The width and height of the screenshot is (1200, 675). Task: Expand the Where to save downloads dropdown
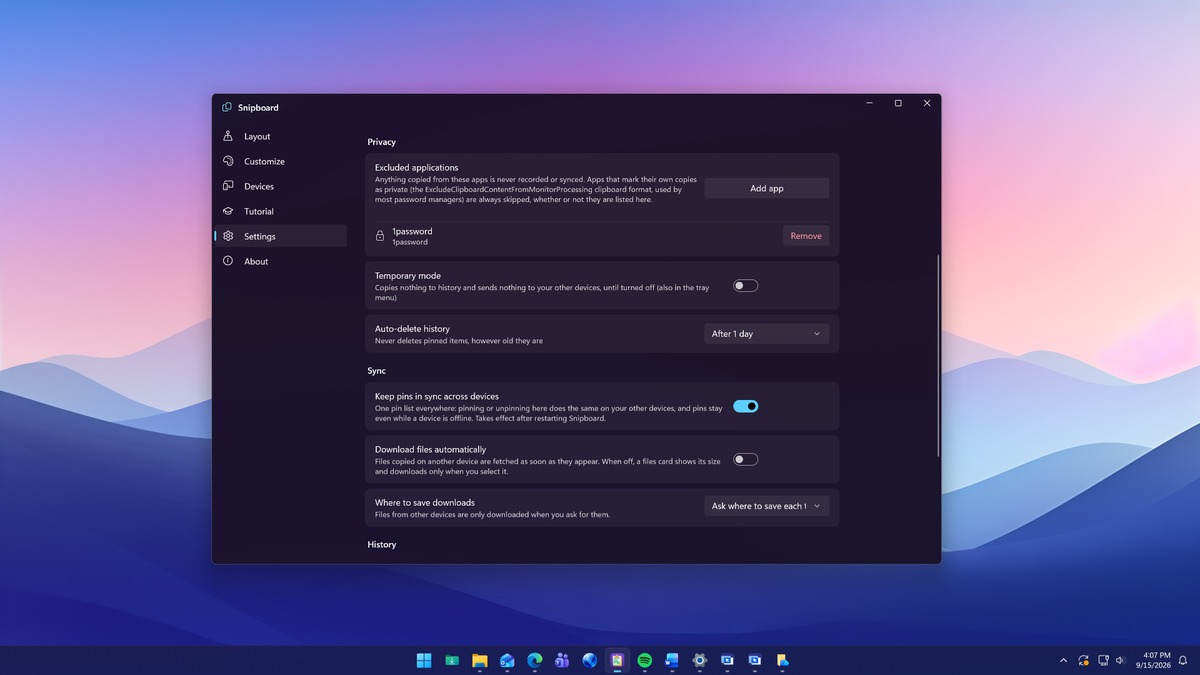pos(767,506)
